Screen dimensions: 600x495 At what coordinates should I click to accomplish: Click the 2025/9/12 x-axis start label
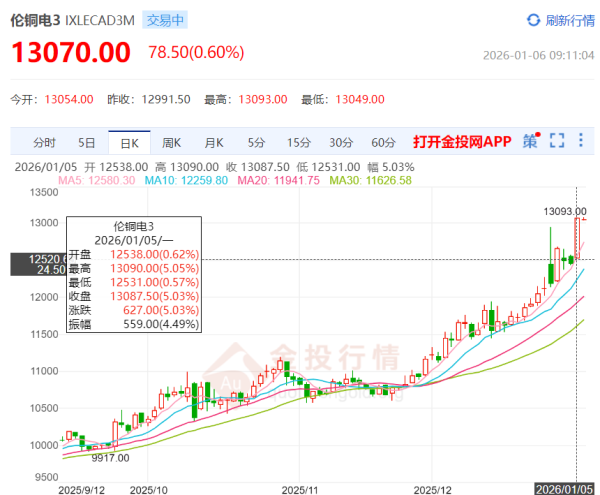point(82,490)
